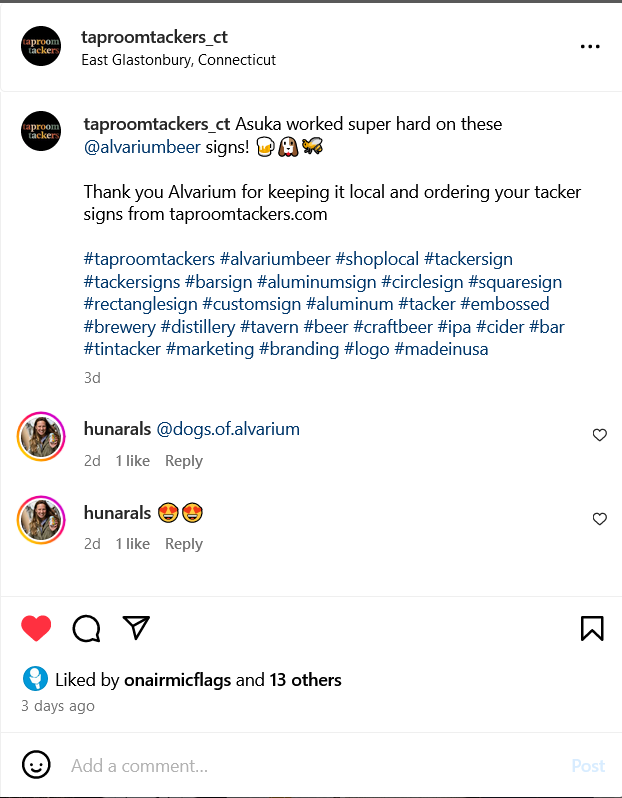This screenshot has height=798, width=622.
Task: Share post via paper plane icon
Action: tap(136, 628)
